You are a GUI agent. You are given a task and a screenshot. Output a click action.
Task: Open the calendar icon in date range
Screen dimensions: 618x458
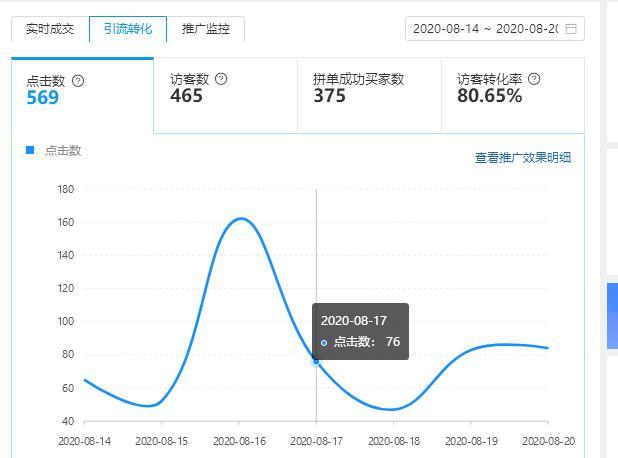coord(571,29)
